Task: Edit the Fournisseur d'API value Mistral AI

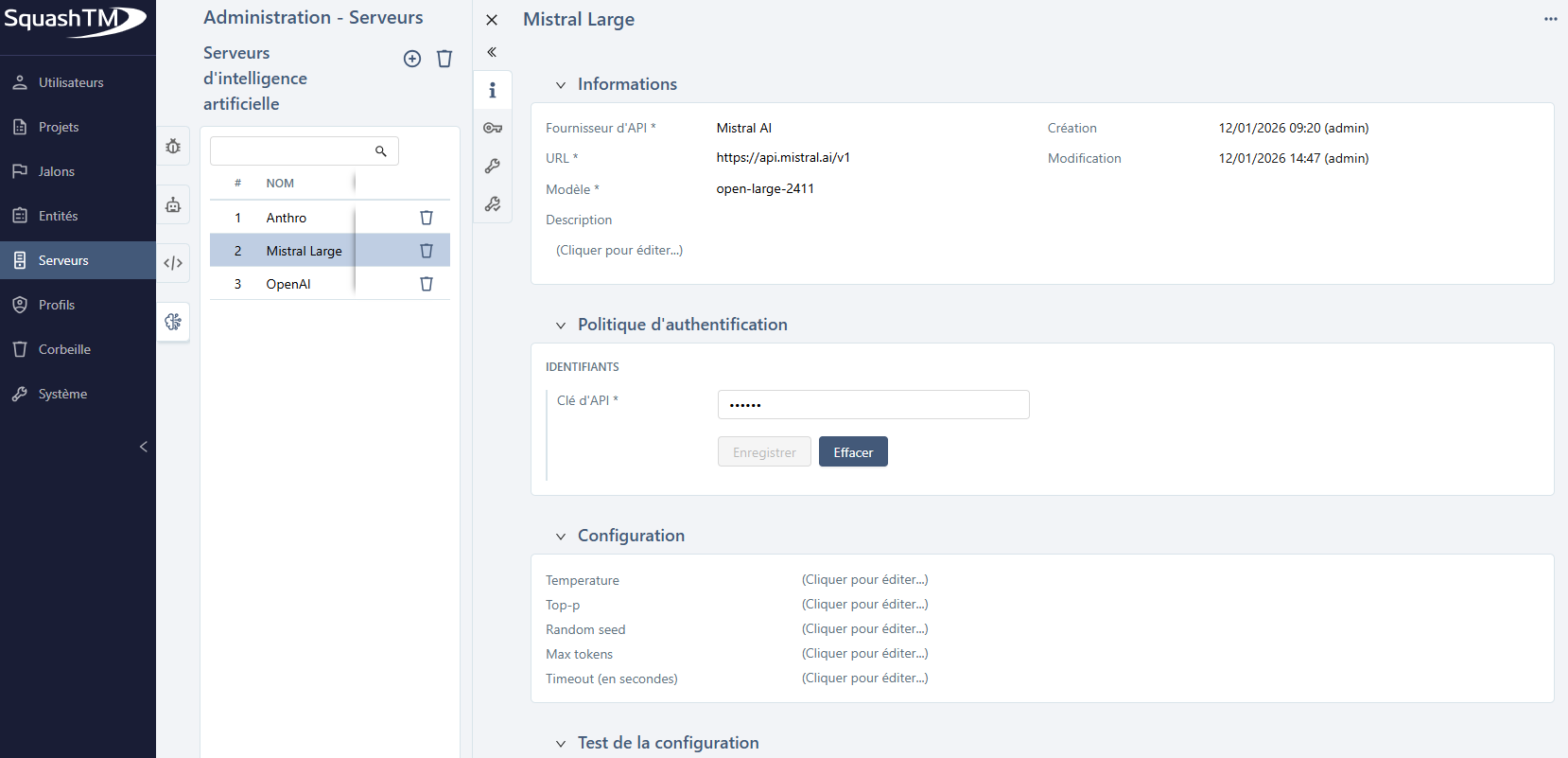Action: 744,128
